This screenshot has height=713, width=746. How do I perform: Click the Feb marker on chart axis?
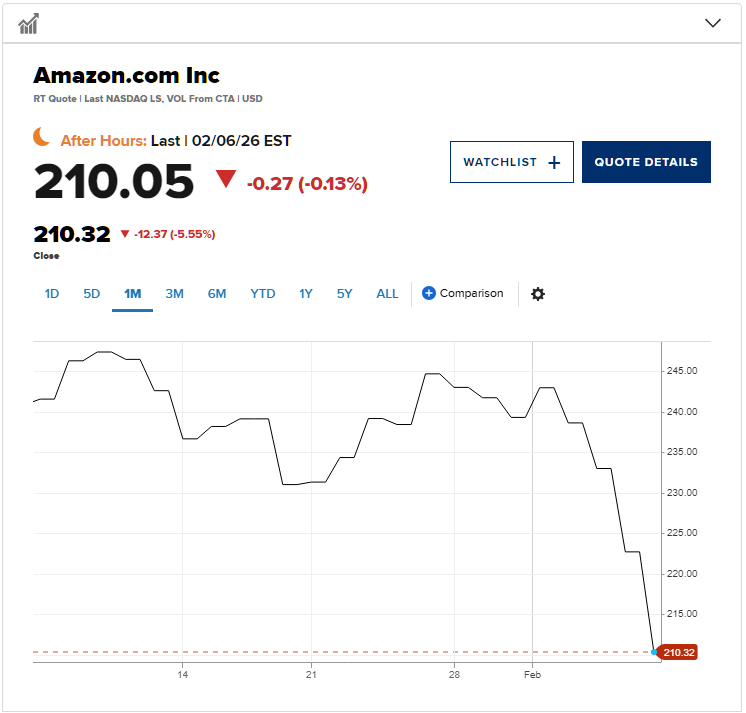click(532, 675)
